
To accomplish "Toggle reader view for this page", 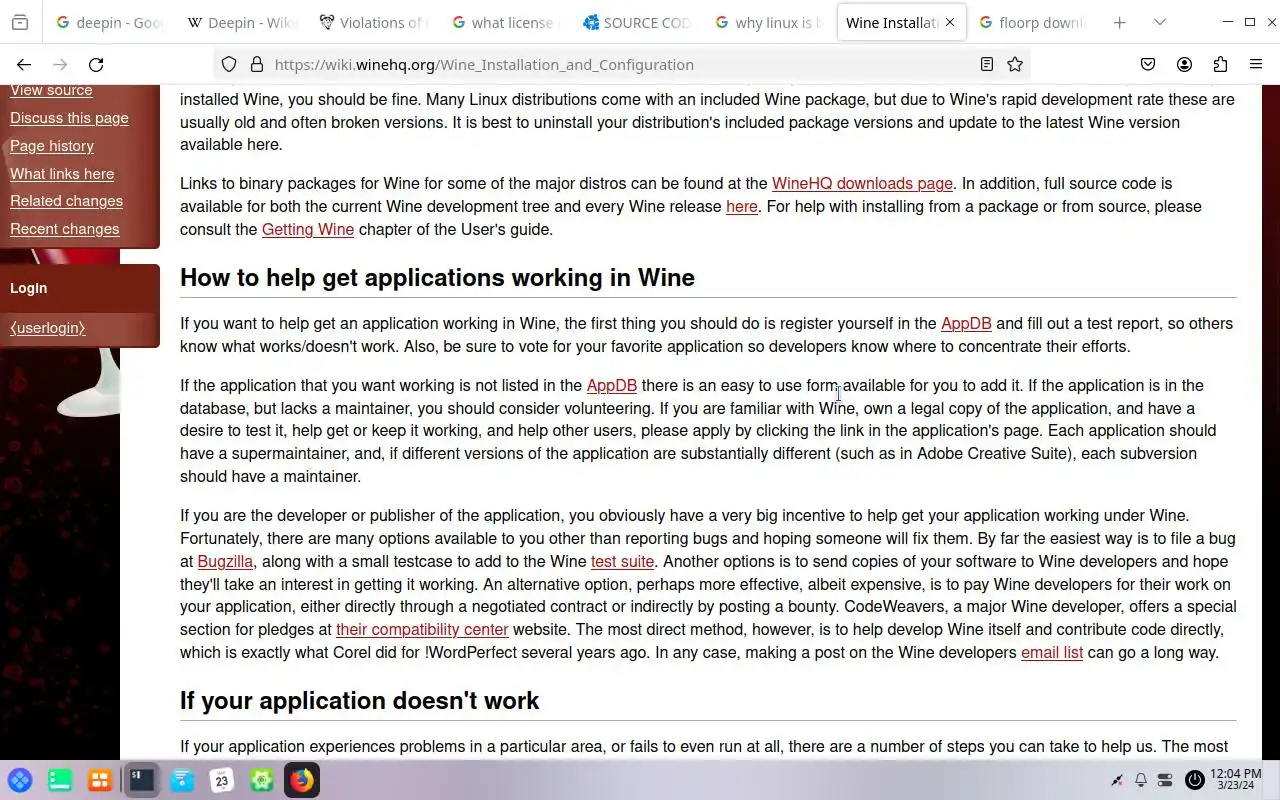I will (x=986, y=64).
